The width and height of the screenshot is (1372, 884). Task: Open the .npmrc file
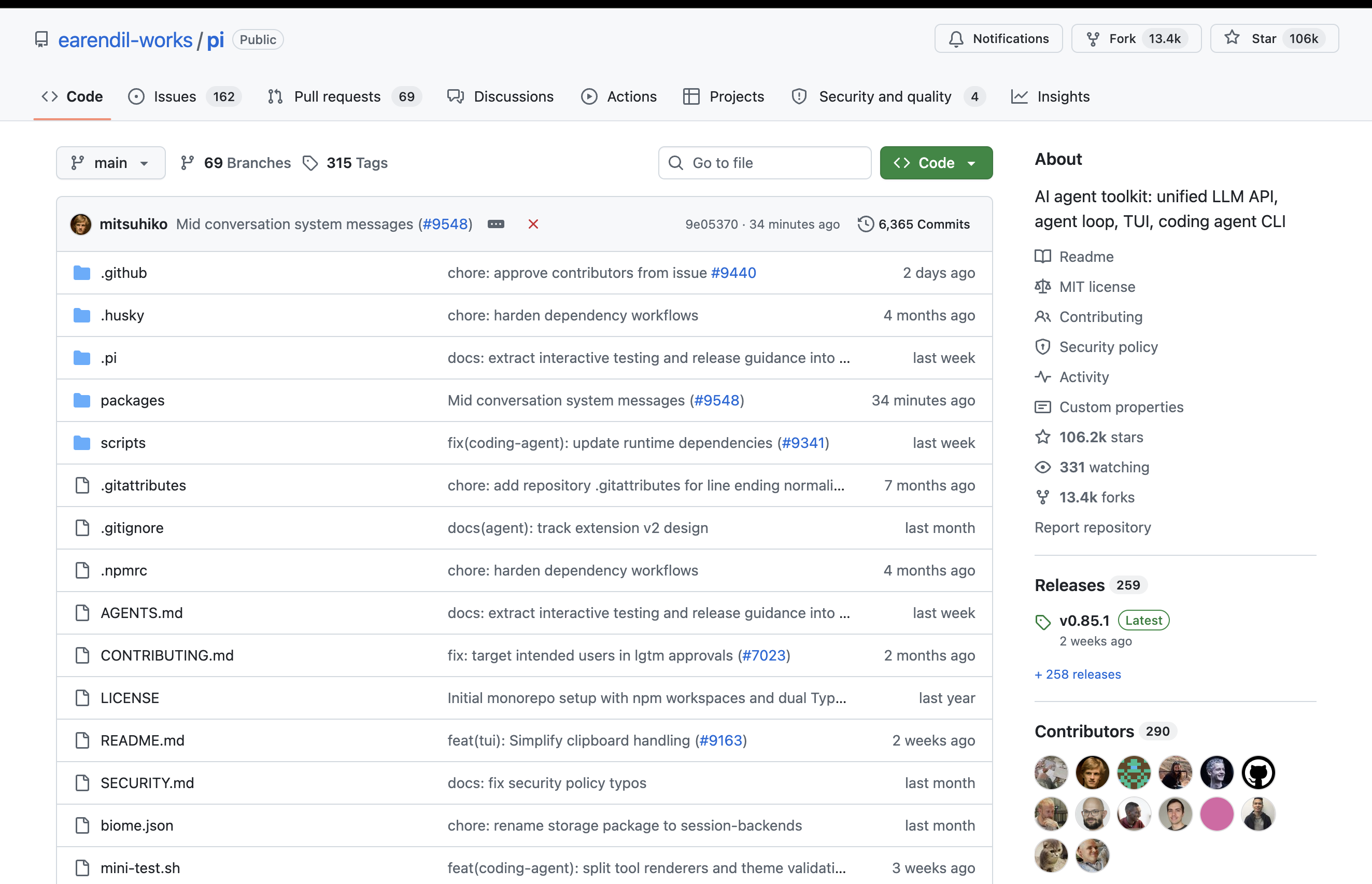pyautogui.click(x=124, y=570)
